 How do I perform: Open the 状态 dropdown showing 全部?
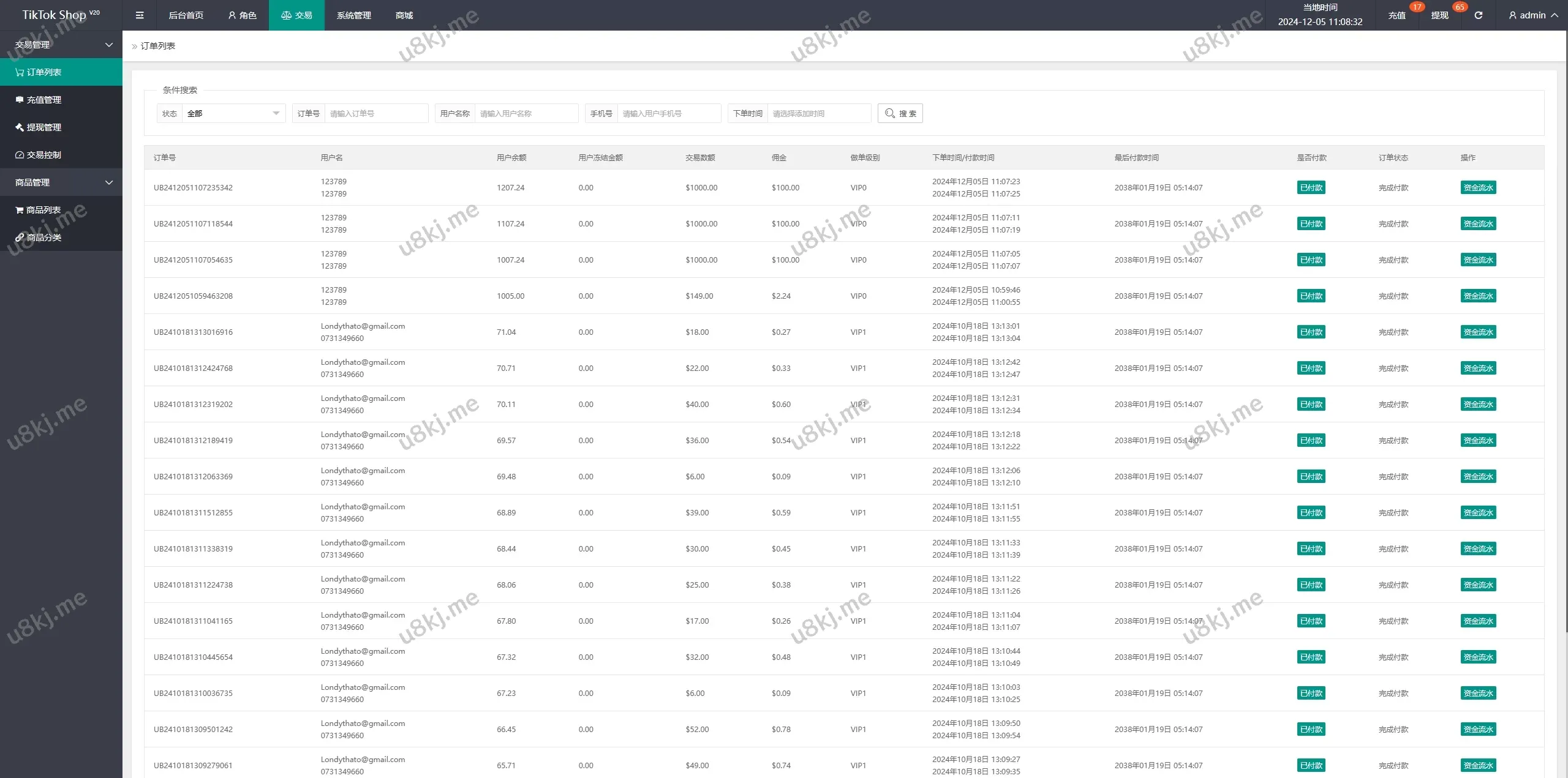pos(233,113)
